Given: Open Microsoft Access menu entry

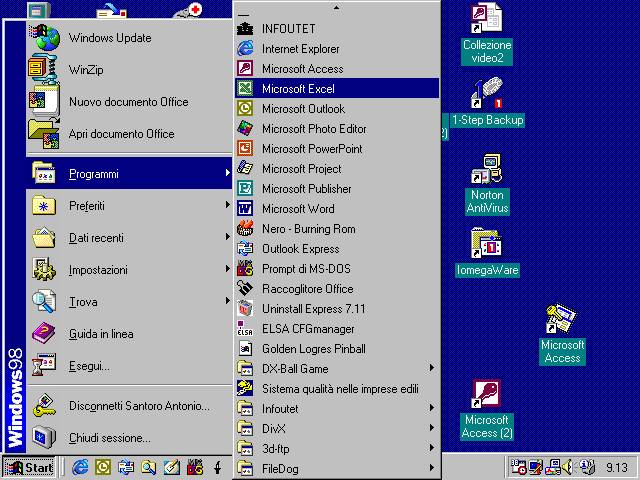Looking at the screenshot, I should [x=337, y=69].
